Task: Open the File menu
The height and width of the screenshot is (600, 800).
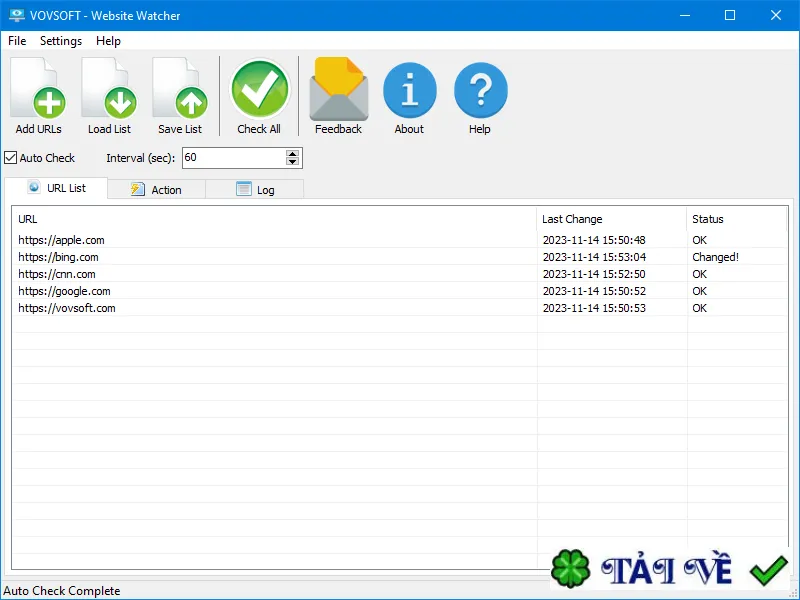Action: [x=17, y=41]
